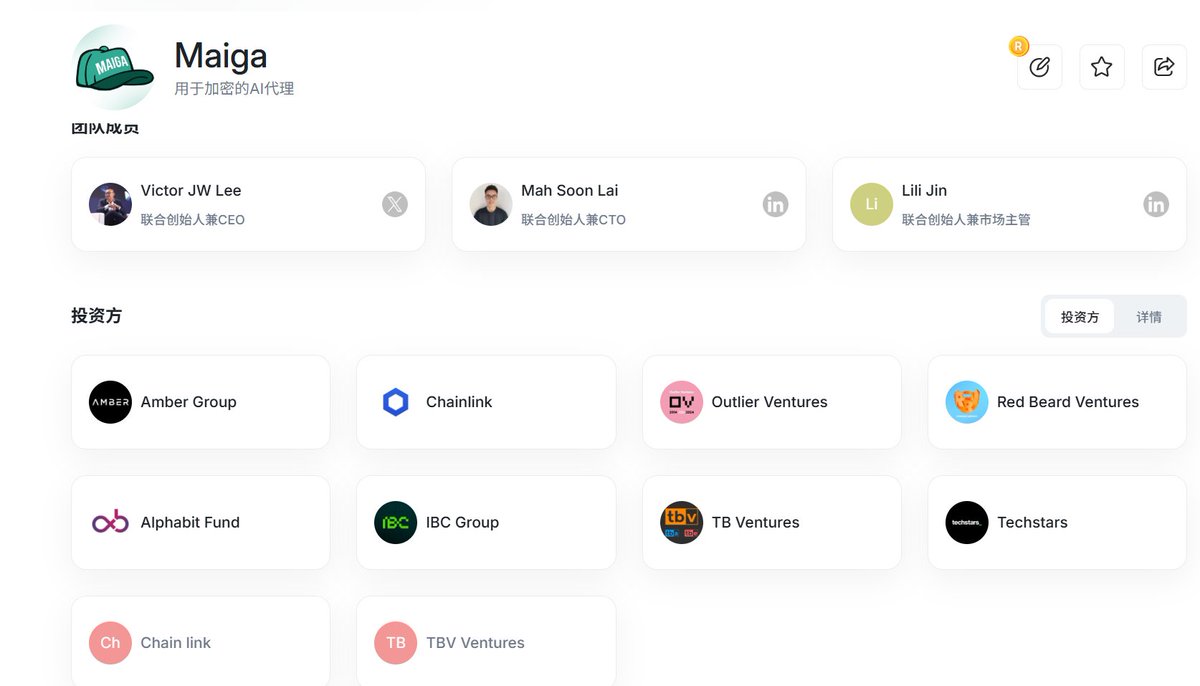The image size is (1200, 686).
Task: Click the Maiga green cap logo
Action: [x=113, y=67]
